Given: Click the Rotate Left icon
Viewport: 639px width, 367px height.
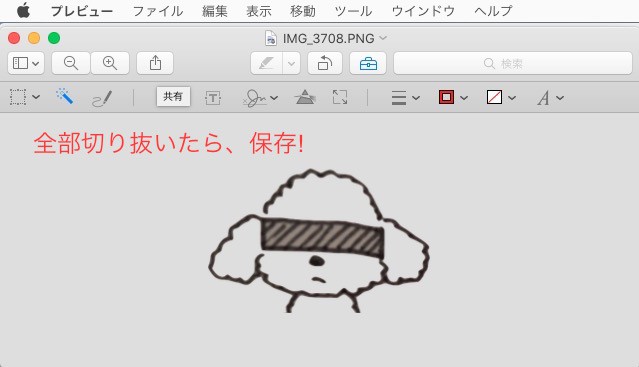Looking at the screenshot, I should pos(325,63).
